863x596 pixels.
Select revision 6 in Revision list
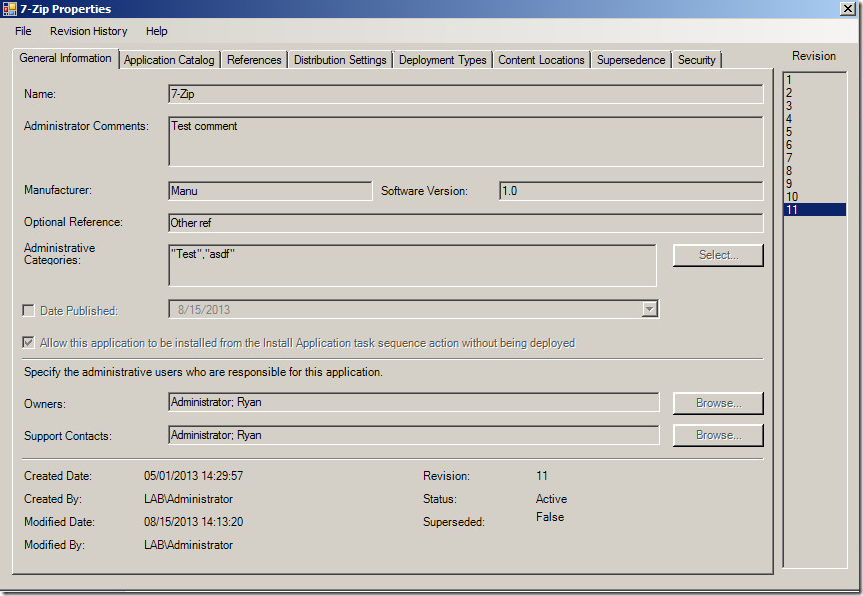(815, 145)
